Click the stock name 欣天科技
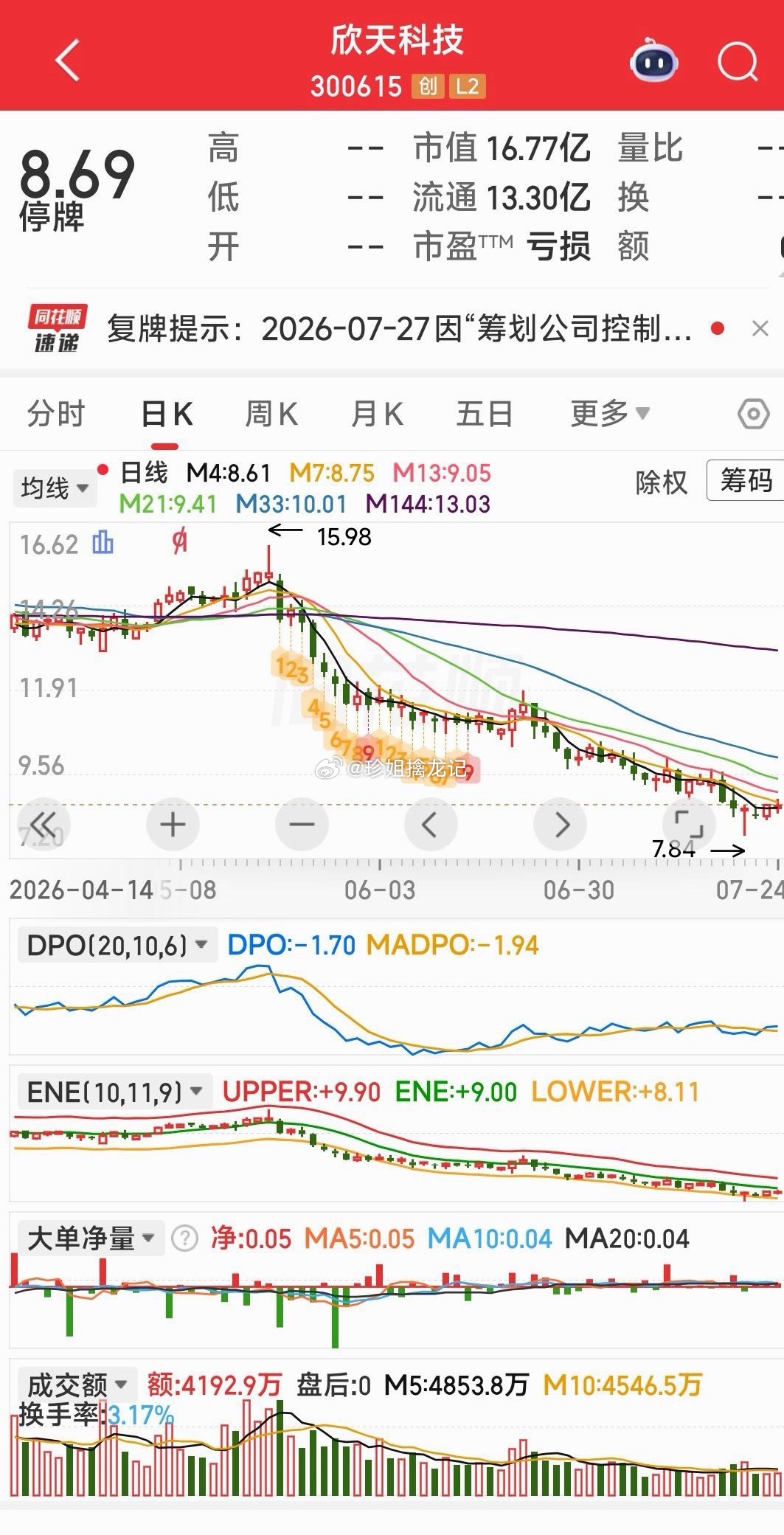Screen dimensions: 784x1535 tap(397, 40)
